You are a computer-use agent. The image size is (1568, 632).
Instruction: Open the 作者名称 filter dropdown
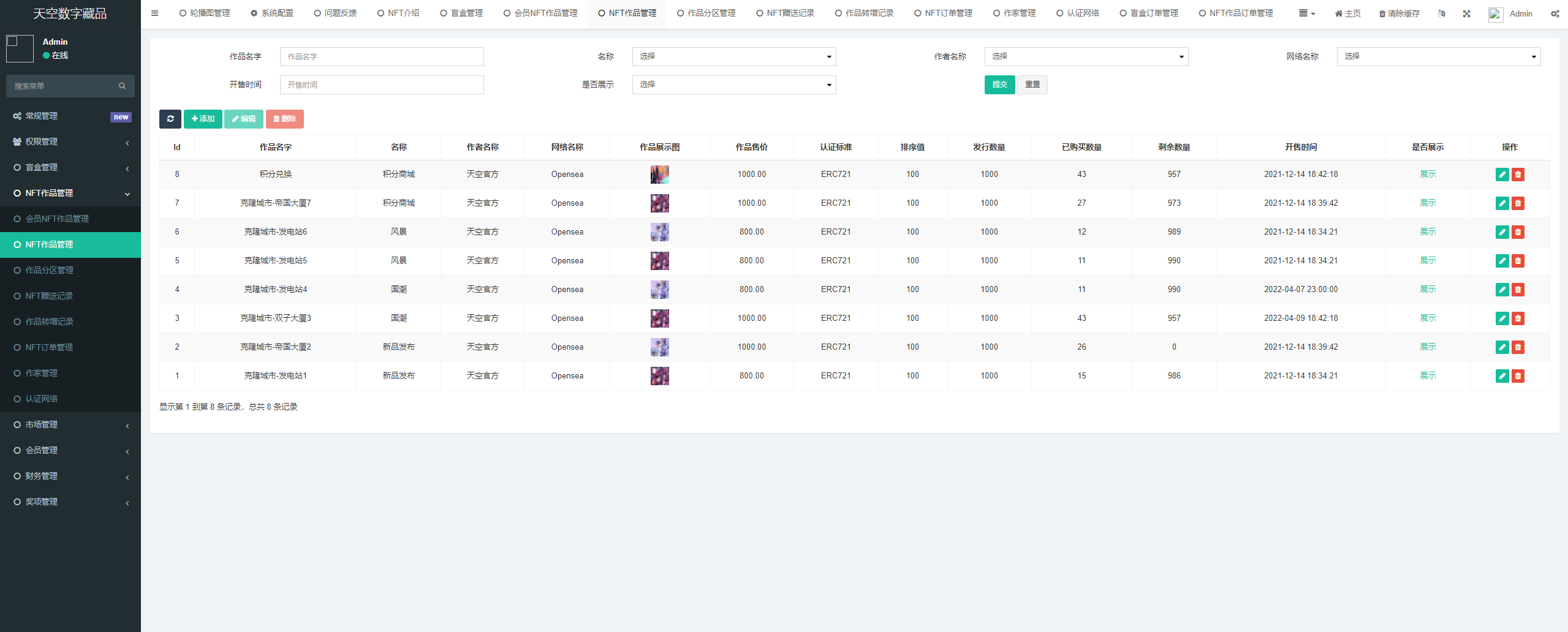(x=1086, y=56)
